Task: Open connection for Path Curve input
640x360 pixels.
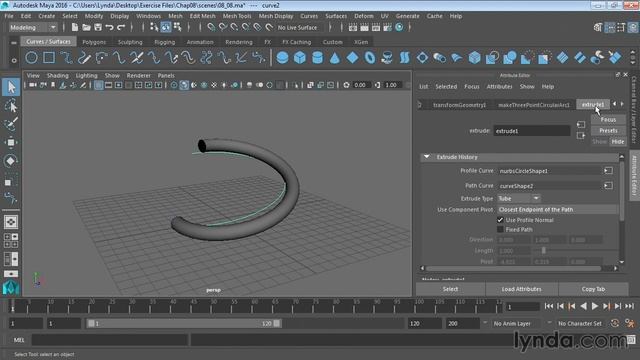Action: pyautogui.click(x=608, y=186)
